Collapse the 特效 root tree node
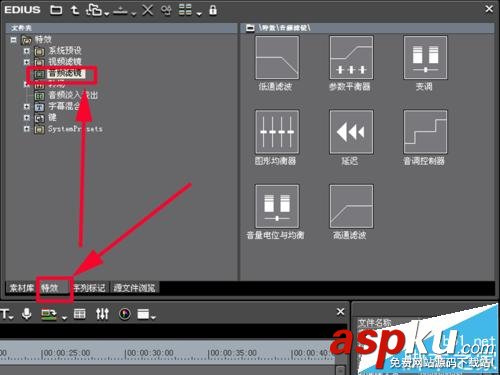 tap(13, 40)
